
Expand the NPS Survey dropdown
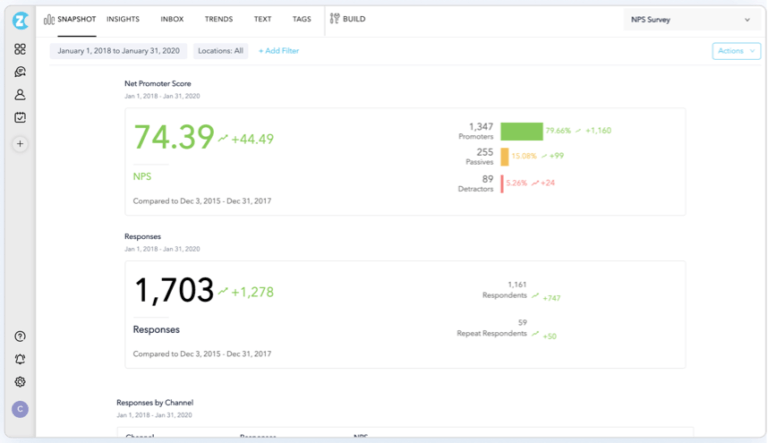coord(691,20)
